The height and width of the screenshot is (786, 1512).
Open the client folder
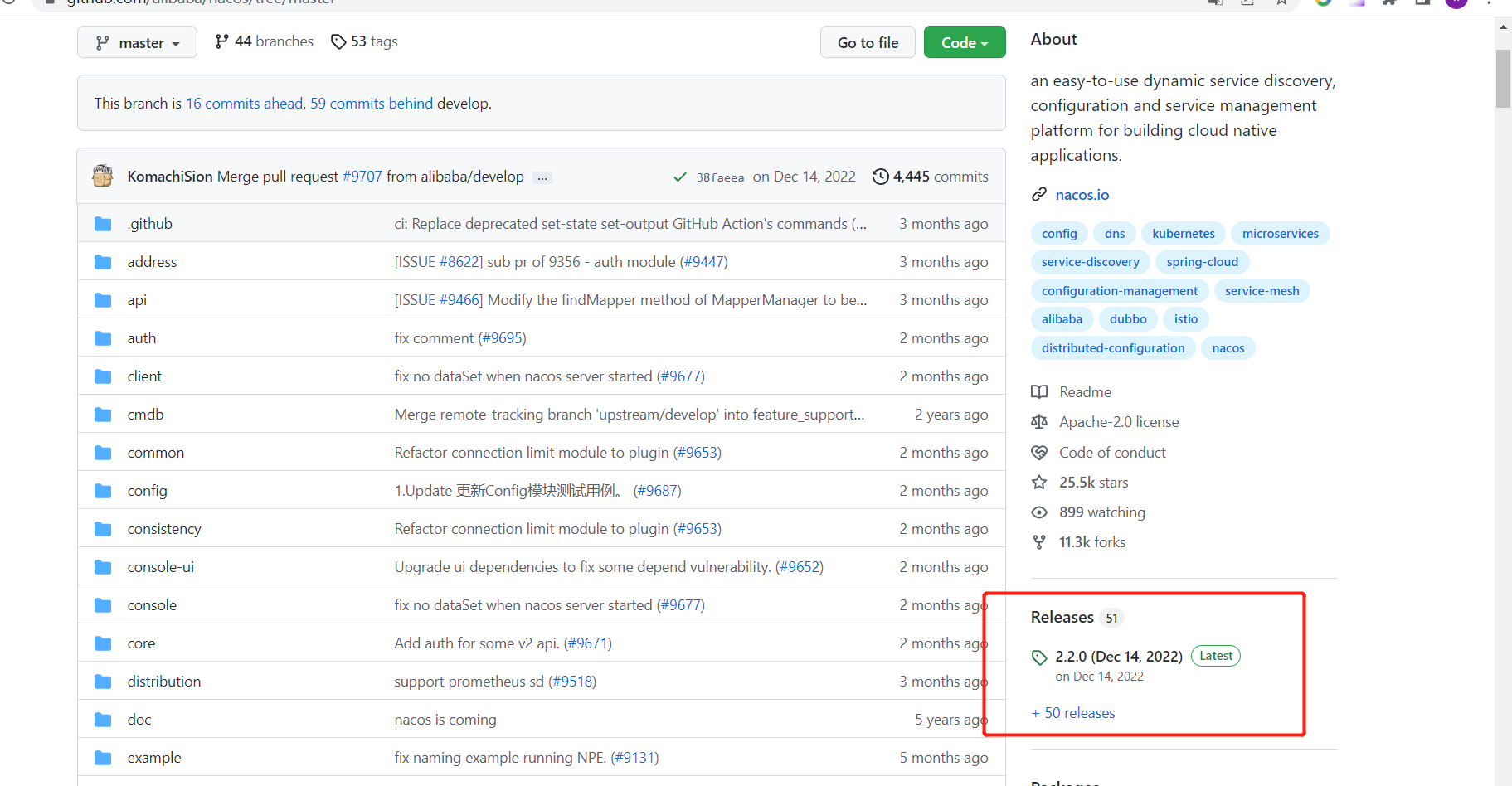point(144,376)
